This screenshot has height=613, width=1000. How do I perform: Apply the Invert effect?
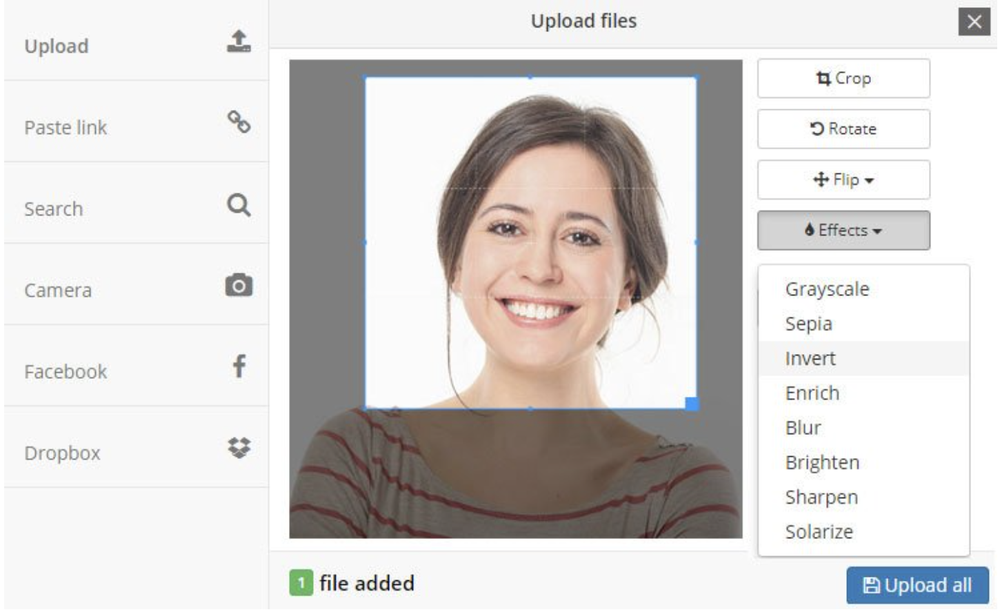click(864, 358)
